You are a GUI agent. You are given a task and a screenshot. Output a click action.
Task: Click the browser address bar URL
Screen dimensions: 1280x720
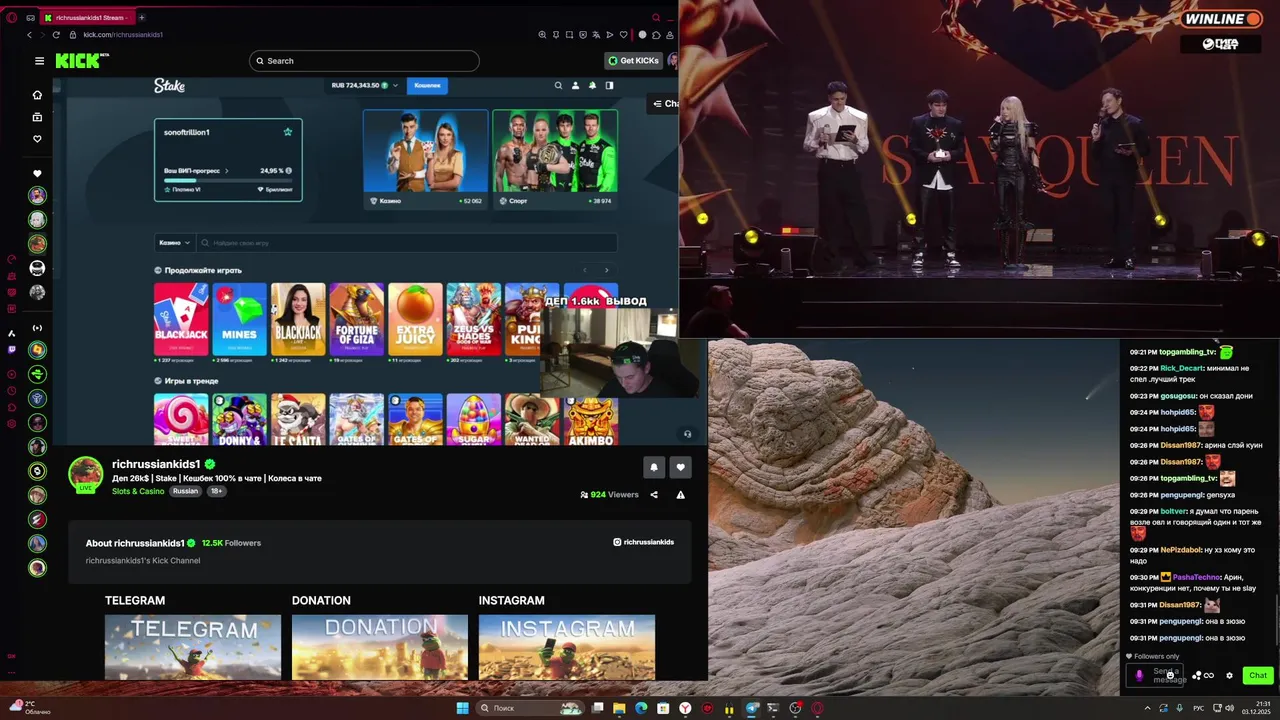123,35
